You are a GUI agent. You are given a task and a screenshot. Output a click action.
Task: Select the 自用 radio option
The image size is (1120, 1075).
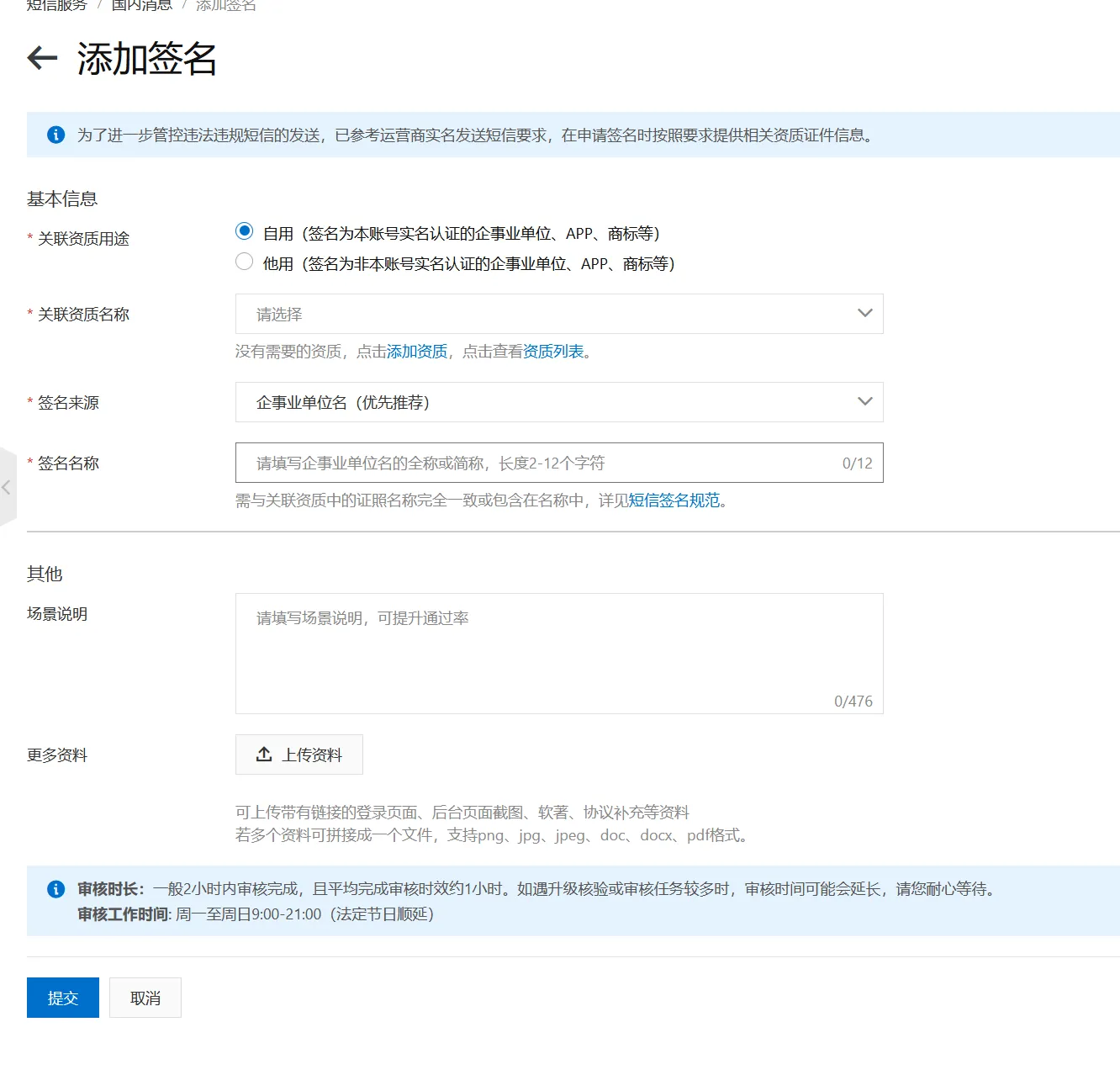click(x=245, y=231)
